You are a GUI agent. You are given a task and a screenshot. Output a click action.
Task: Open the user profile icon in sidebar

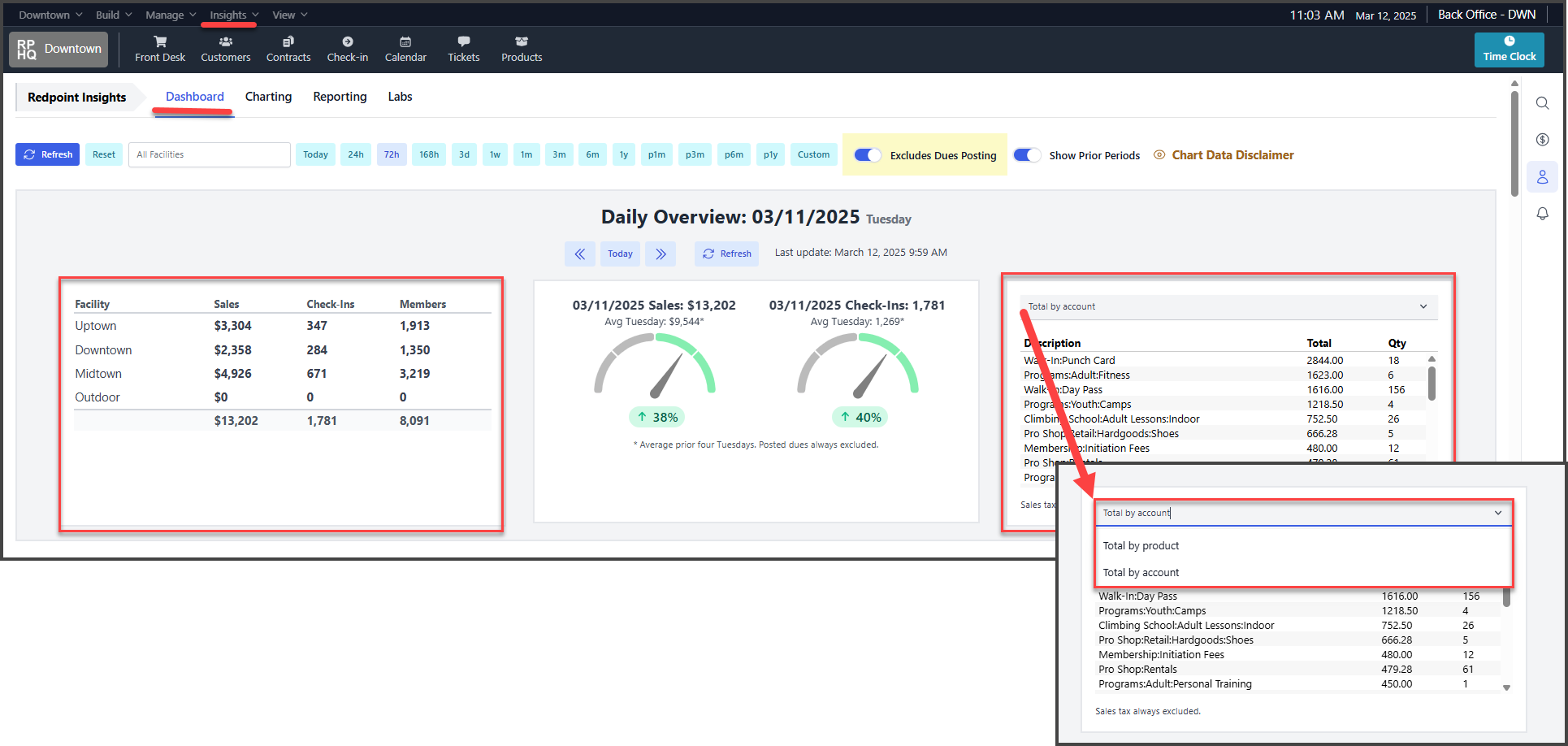1542,177
